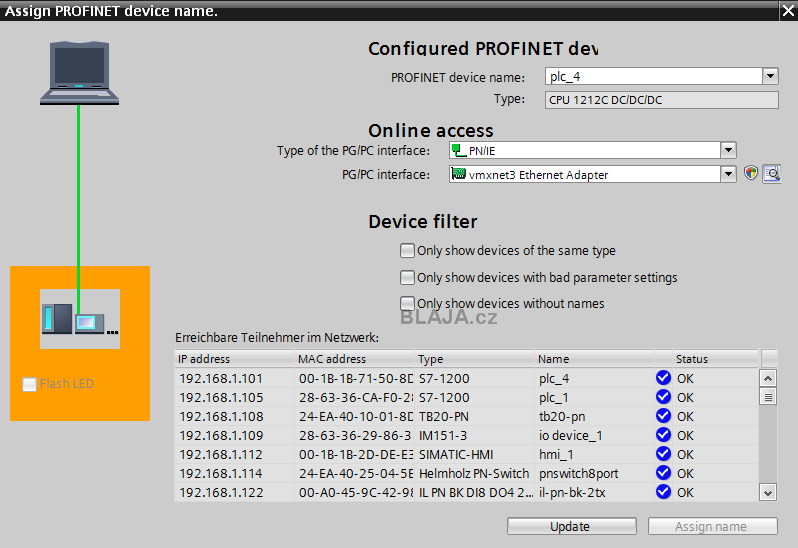The height and width of the screenshot is (548, 798).
Task: Enable Only show devices with bad parameter settings
Action: (407, 277)
